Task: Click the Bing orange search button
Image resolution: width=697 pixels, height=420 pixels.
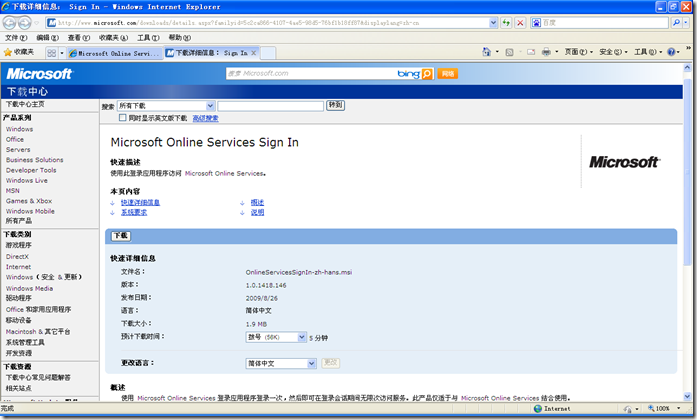Action: click(427, 74)
